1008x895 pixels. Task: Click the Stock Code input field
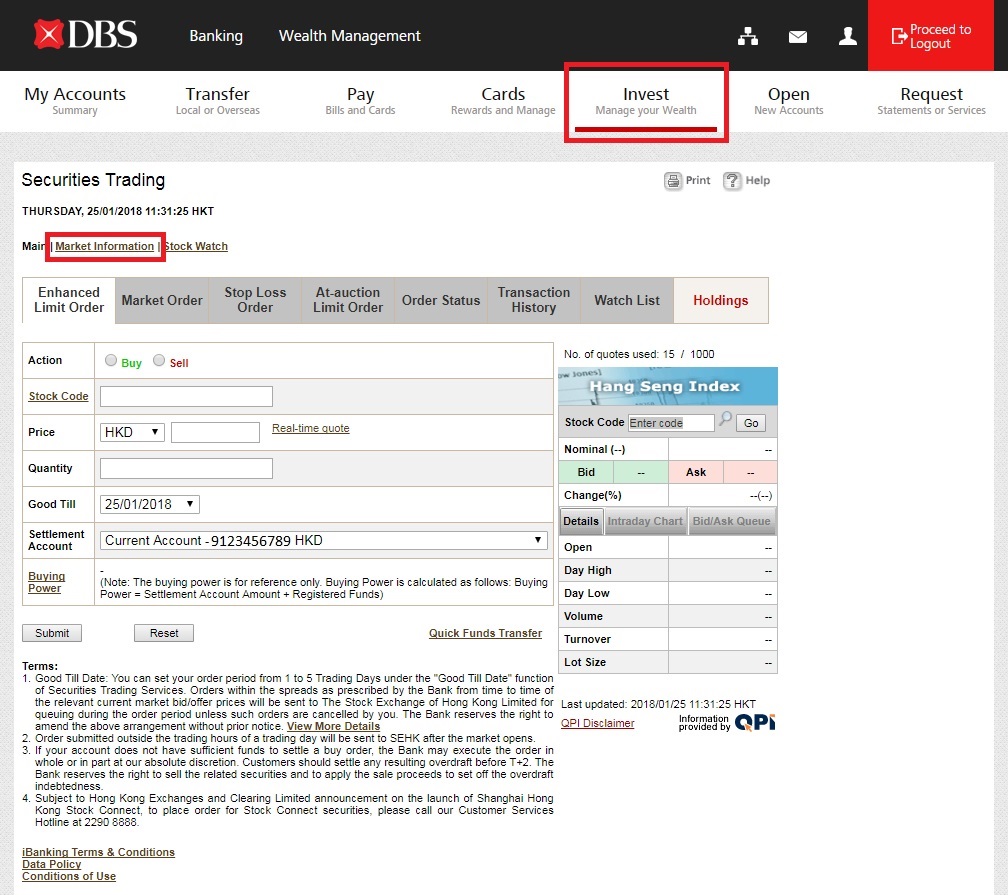click(x=186, y=396)
